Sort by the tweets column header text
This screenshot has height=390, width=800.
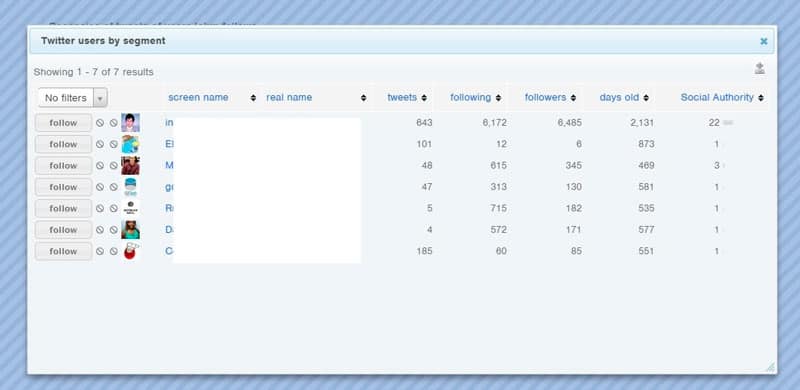click(402, 98)
